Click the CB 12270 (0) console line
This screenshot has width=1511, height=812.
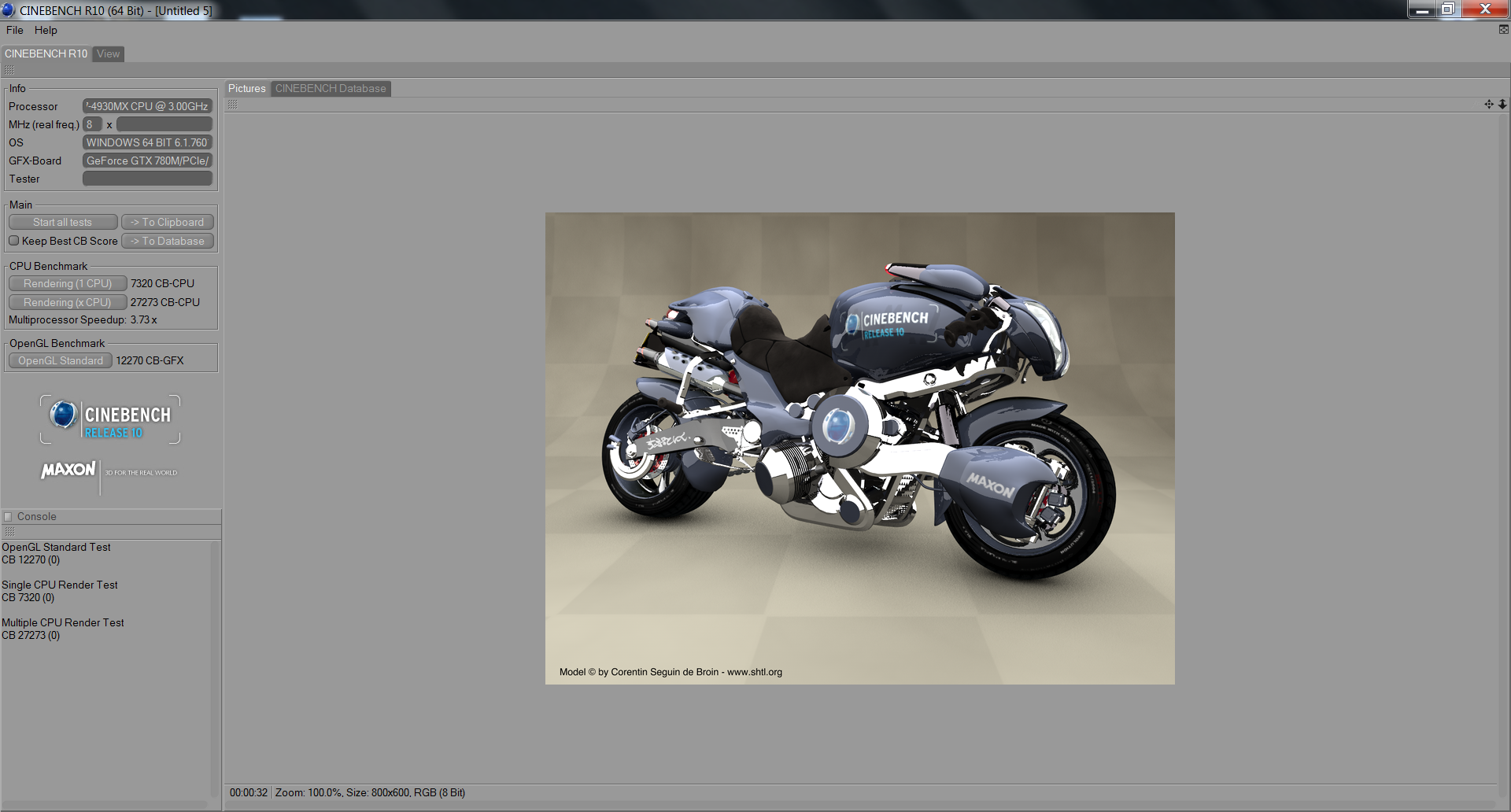(x=31, y=559)
